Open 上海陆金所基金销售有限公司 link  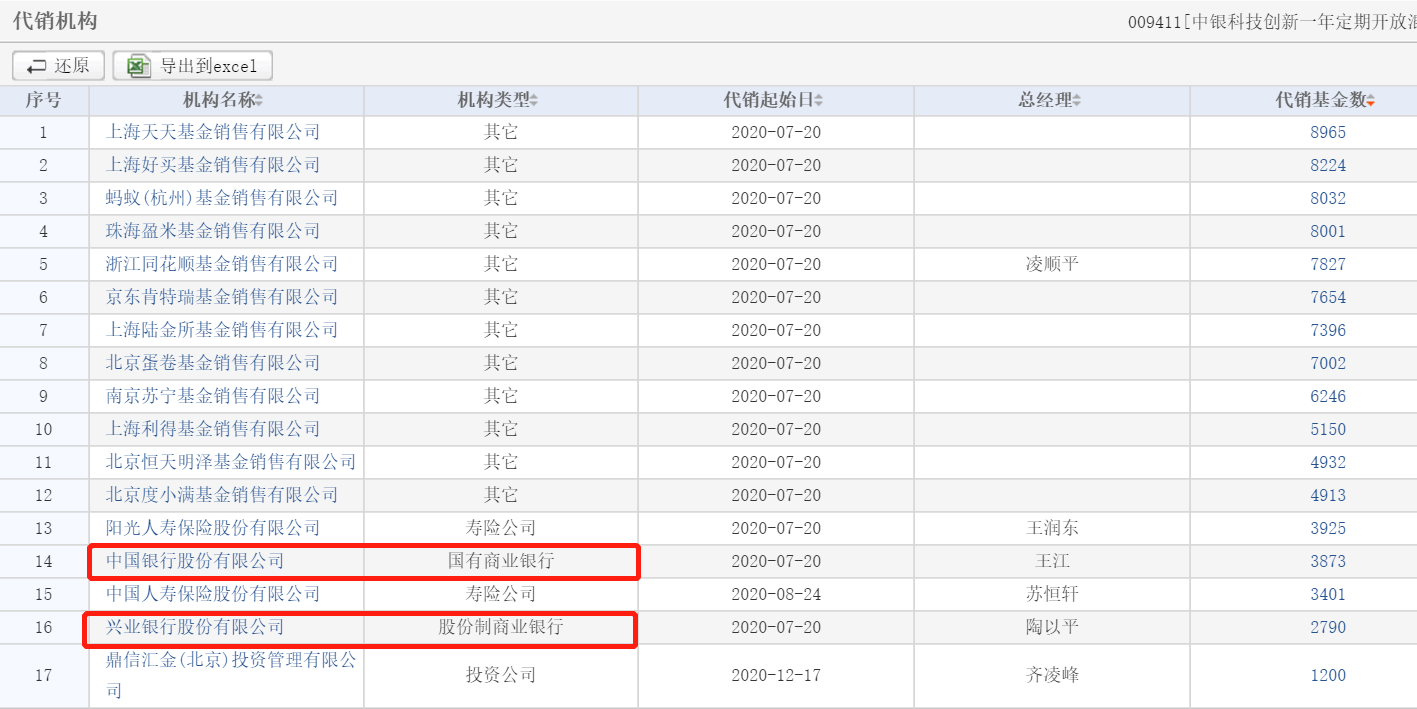pos(222,330)
